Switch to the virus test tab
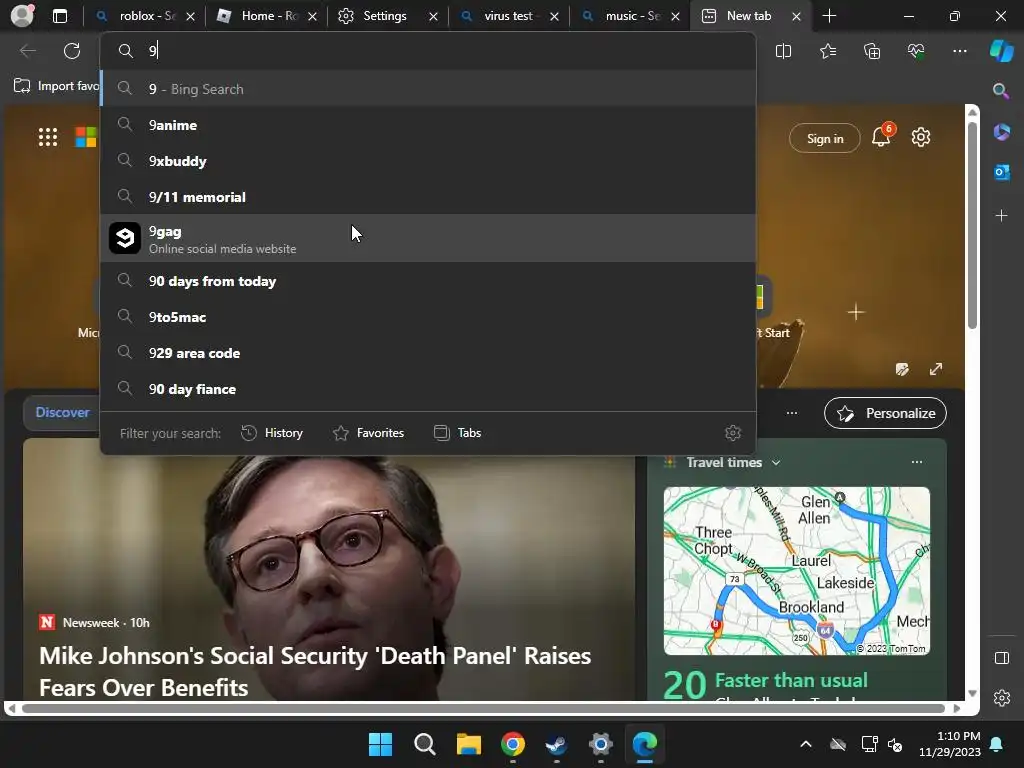The image size is (1024, 768). [x=509, y=16]
